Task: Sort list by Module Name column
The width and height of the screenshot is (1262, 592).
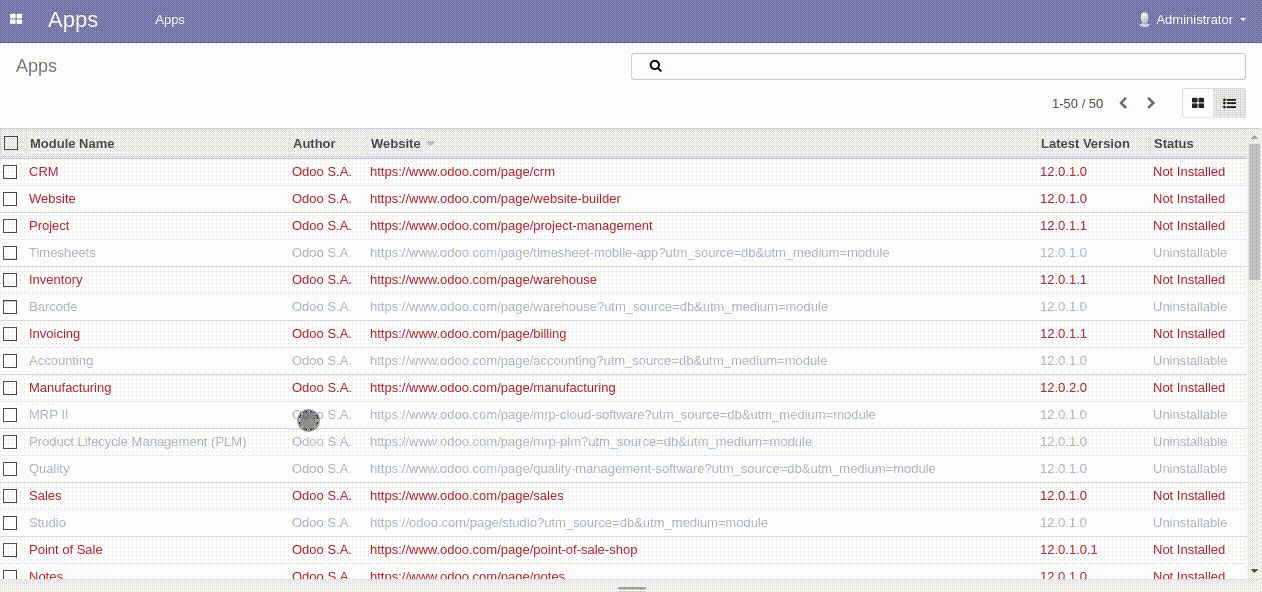Action: 72,144
